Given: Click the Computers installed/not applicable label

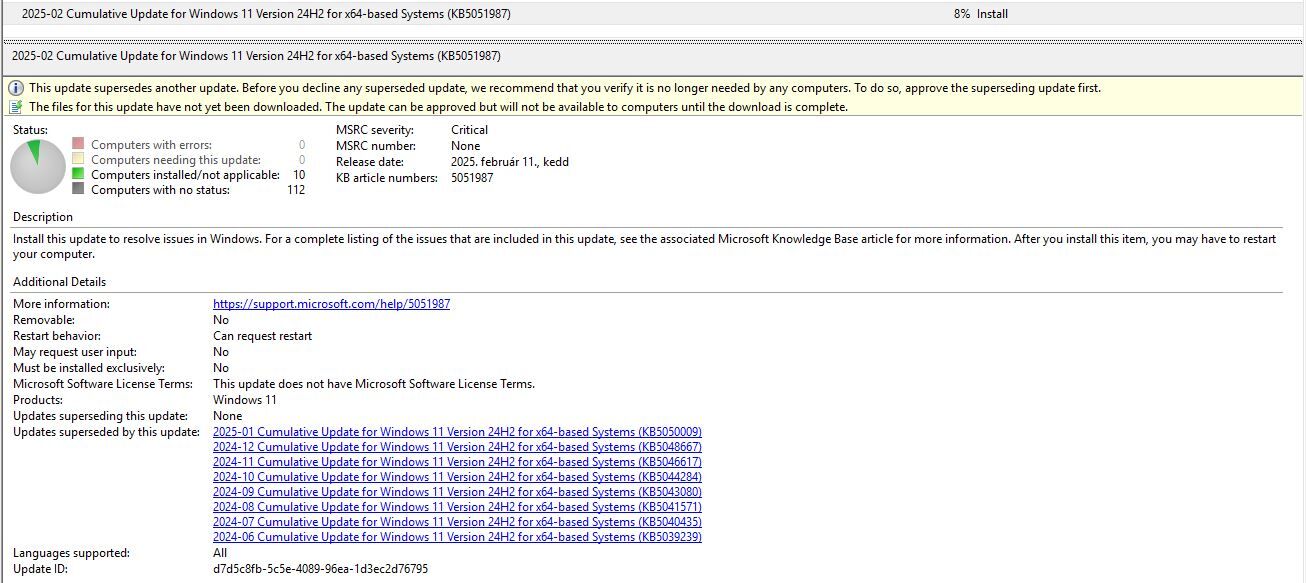Looking at the screenshot, I should pos(185,175).
